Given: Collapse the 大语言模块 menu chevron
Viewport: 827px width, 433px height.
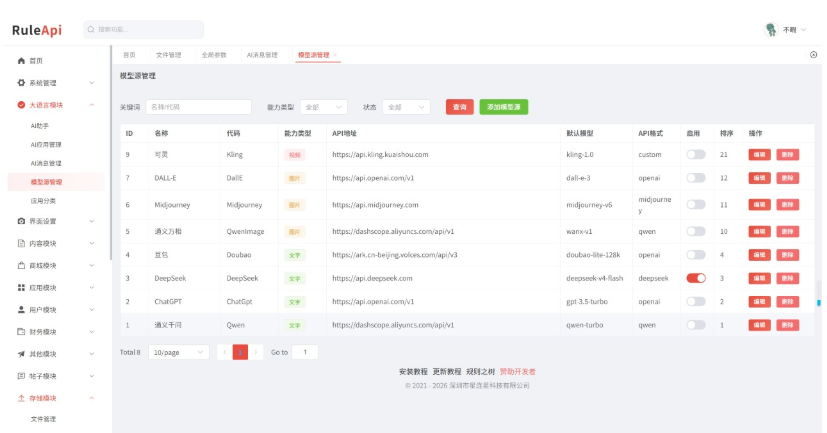Looking at the screenshot, I should (x=92, y=105).
